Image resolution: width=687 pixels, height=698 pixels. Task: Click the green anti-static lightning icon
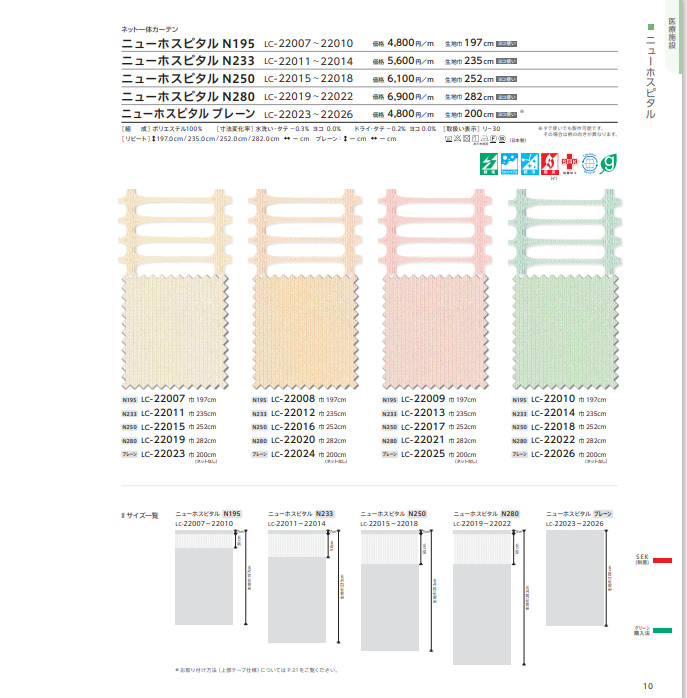click(491, 162)
